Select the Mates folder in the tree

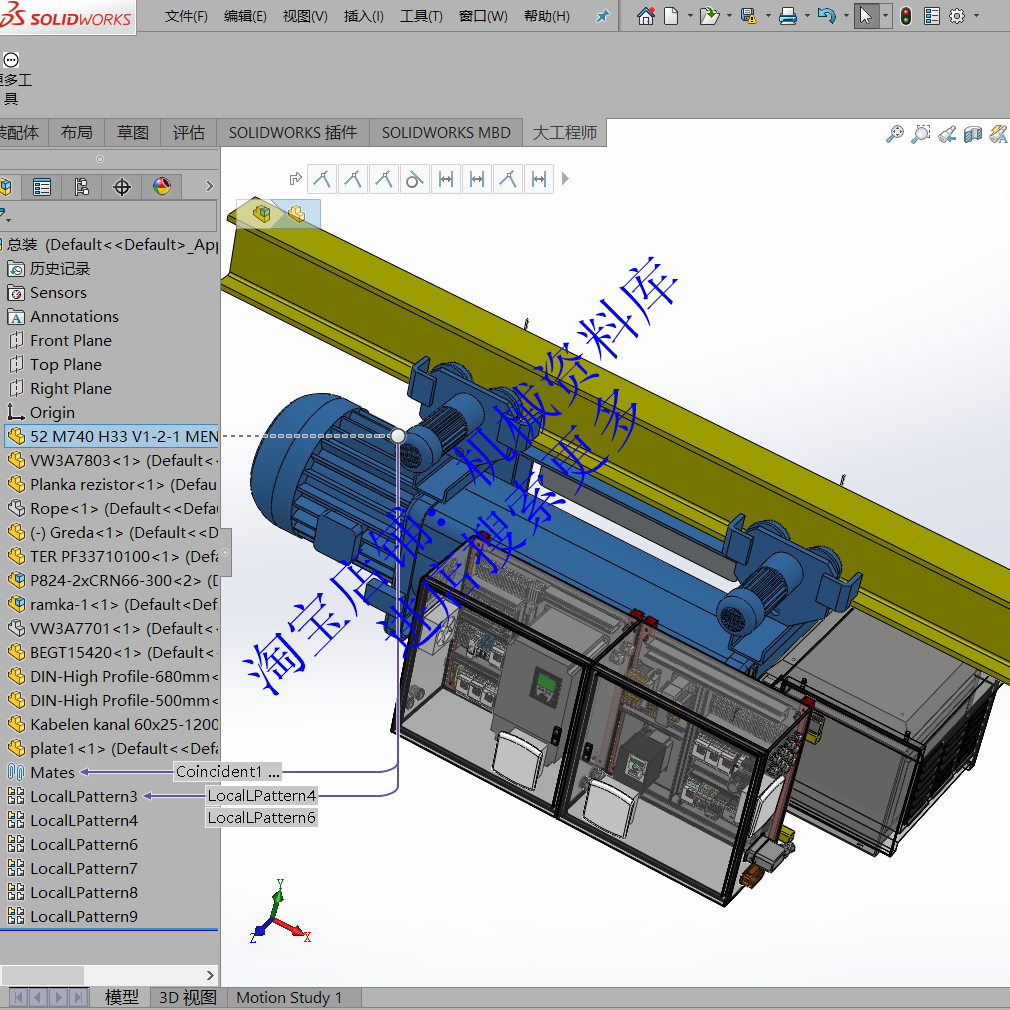(52, 772)
